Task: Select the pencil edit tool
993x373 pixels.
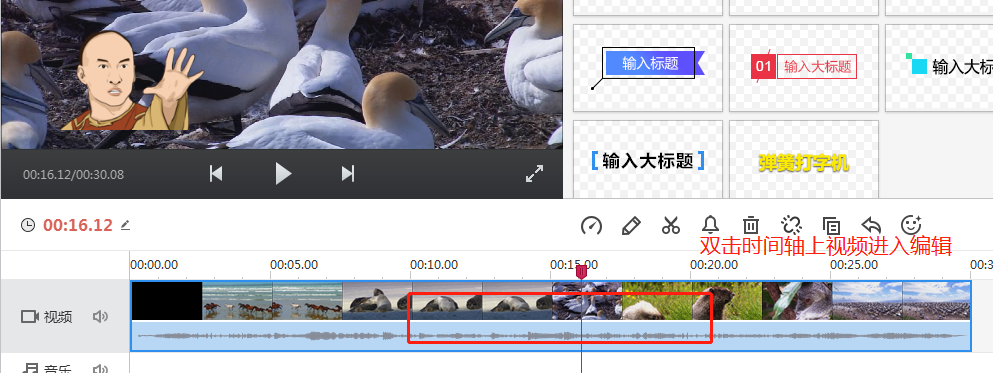Action: click(x=631, y=225)
